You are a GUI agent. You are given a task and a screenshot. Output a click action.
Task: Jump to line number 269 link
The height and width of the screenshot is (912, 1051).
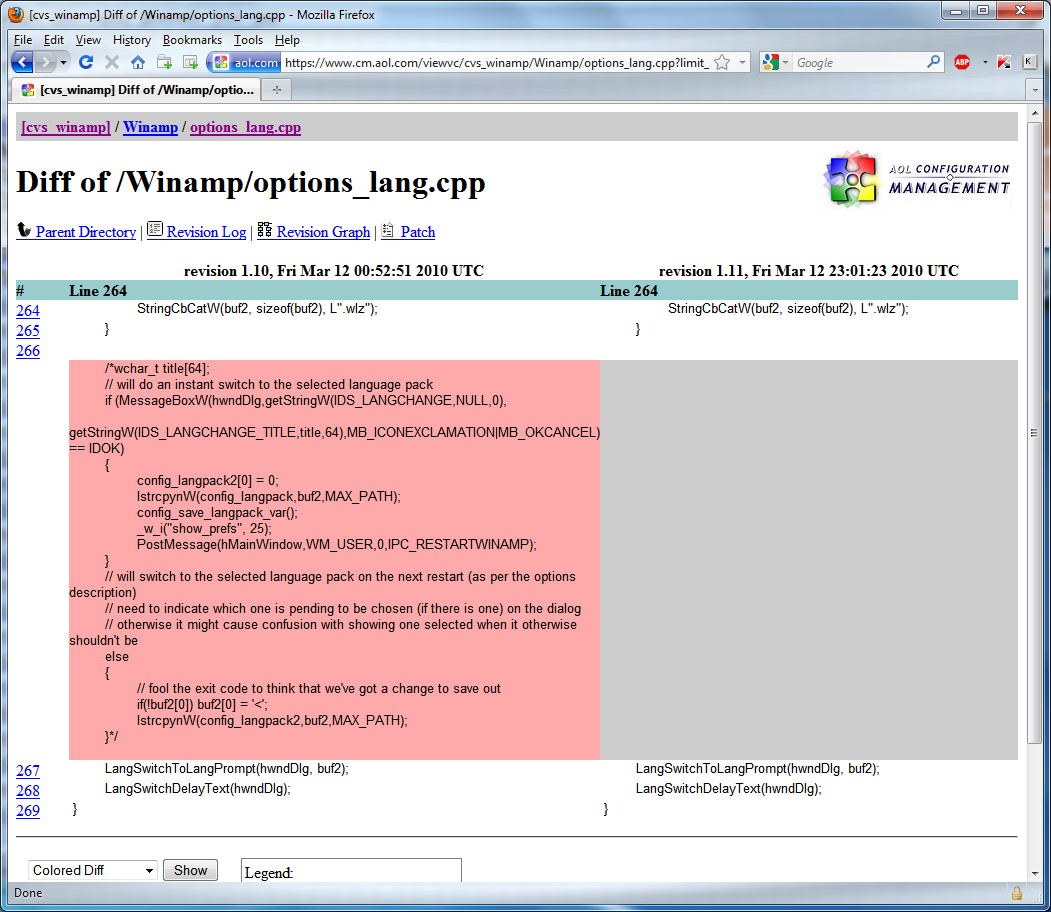(x=28, y=811)
